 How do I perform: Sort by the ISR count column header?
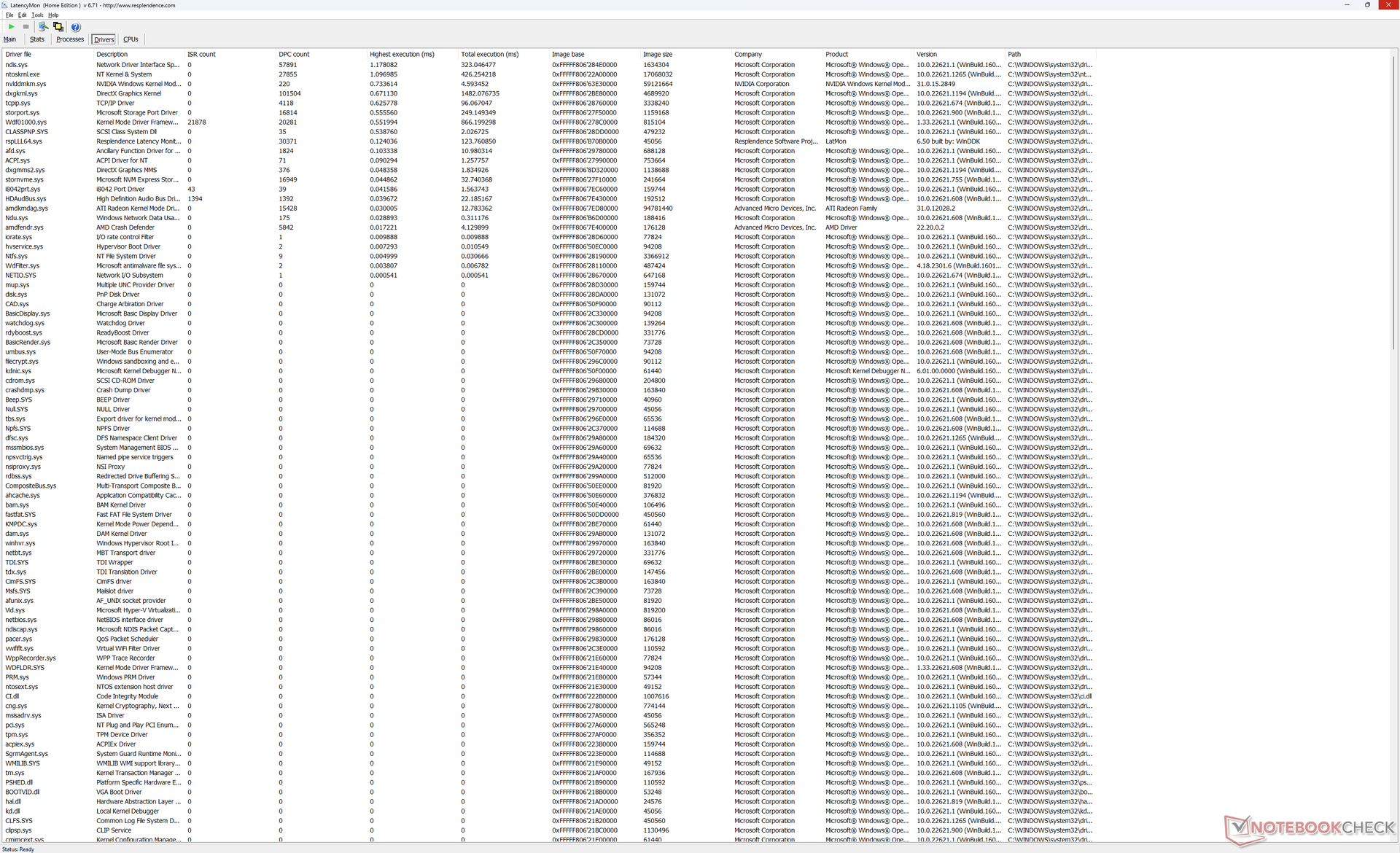tap(201, 54)
